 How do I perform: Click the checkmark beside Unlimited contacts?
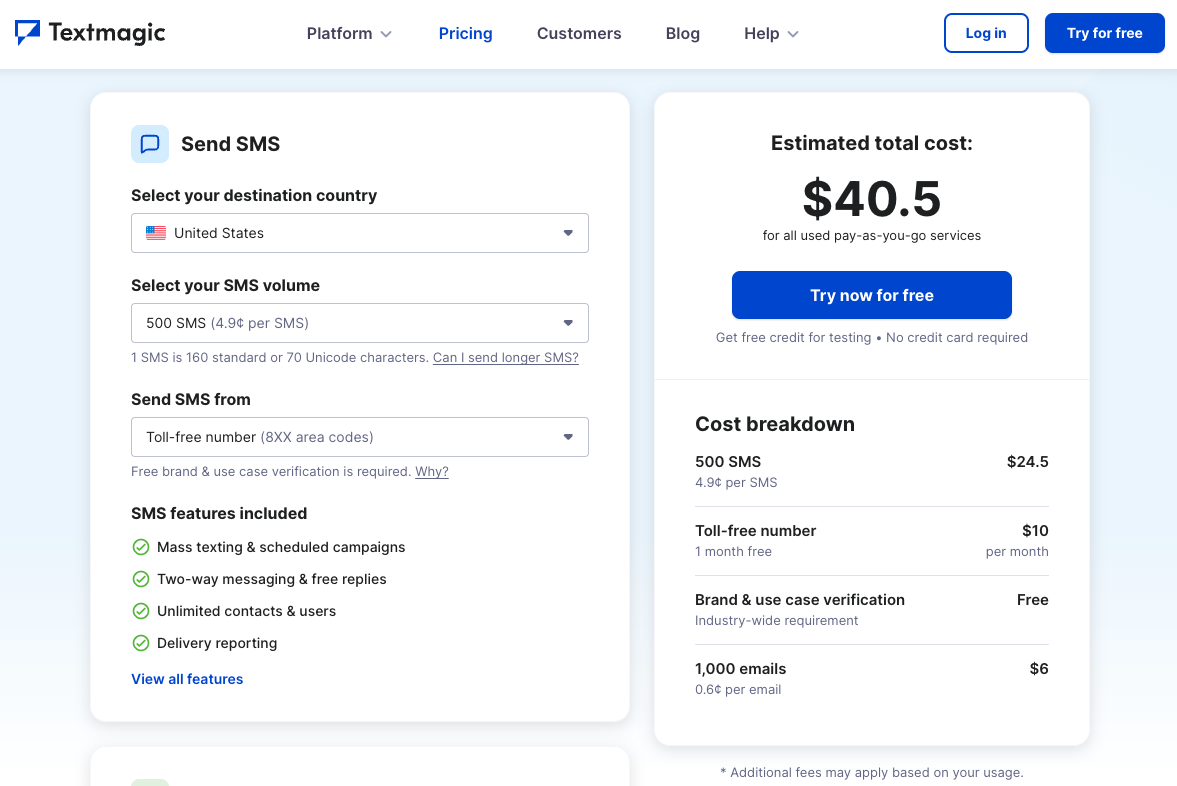(141, 611)
